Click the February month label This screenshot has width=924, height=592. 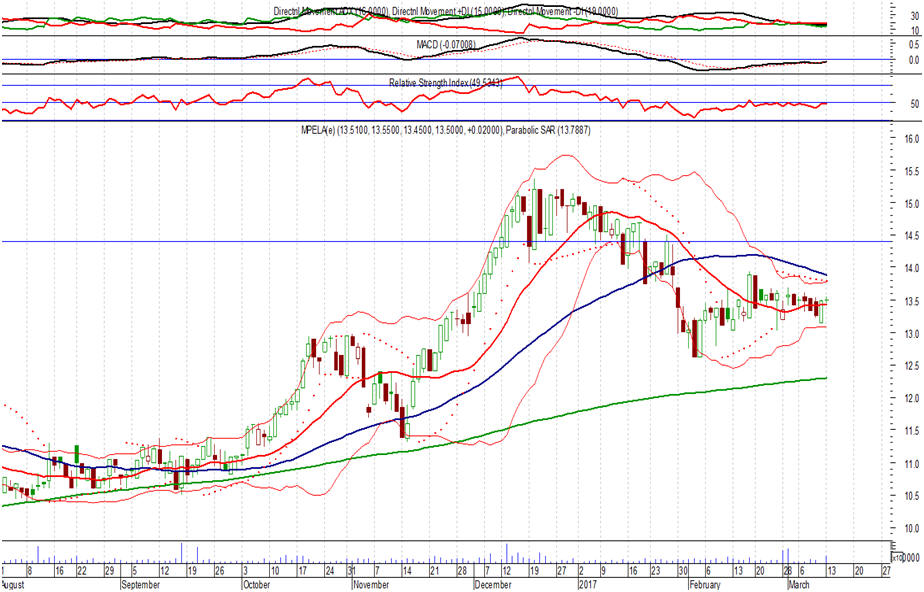[705, 585]
